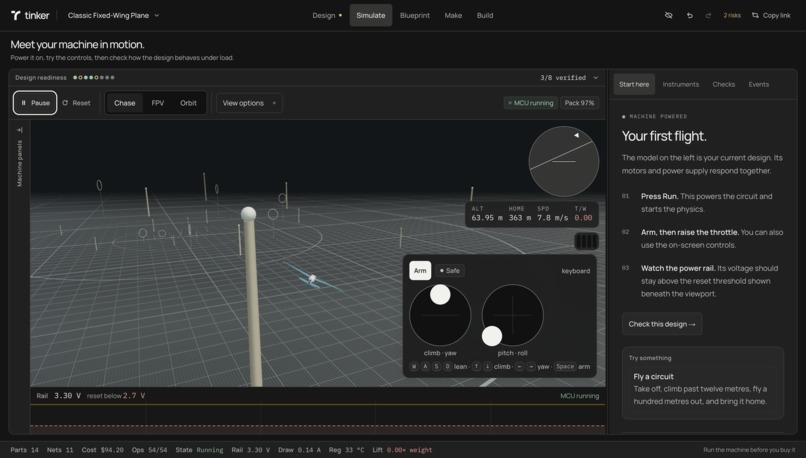This screenshot has height=458, width=806.
Task: Click the reset below 2.7 V threshold label
Action: [116, 396]
